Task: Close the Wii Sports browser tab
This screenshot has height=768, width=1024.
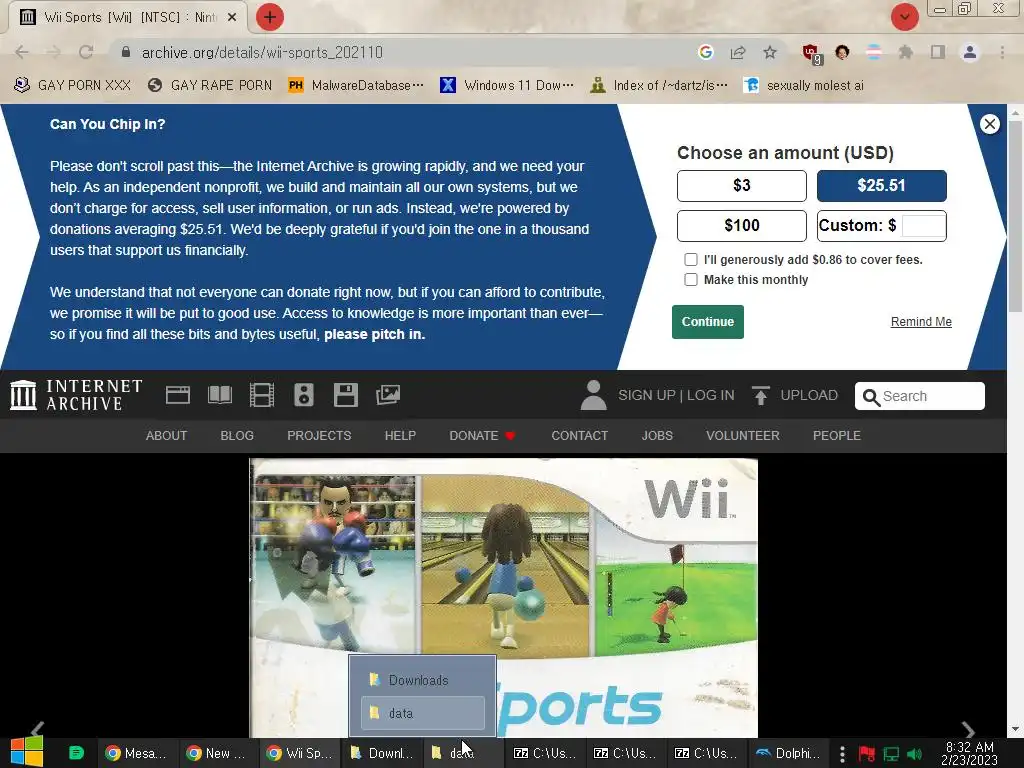Action: [x=232, y=18]
